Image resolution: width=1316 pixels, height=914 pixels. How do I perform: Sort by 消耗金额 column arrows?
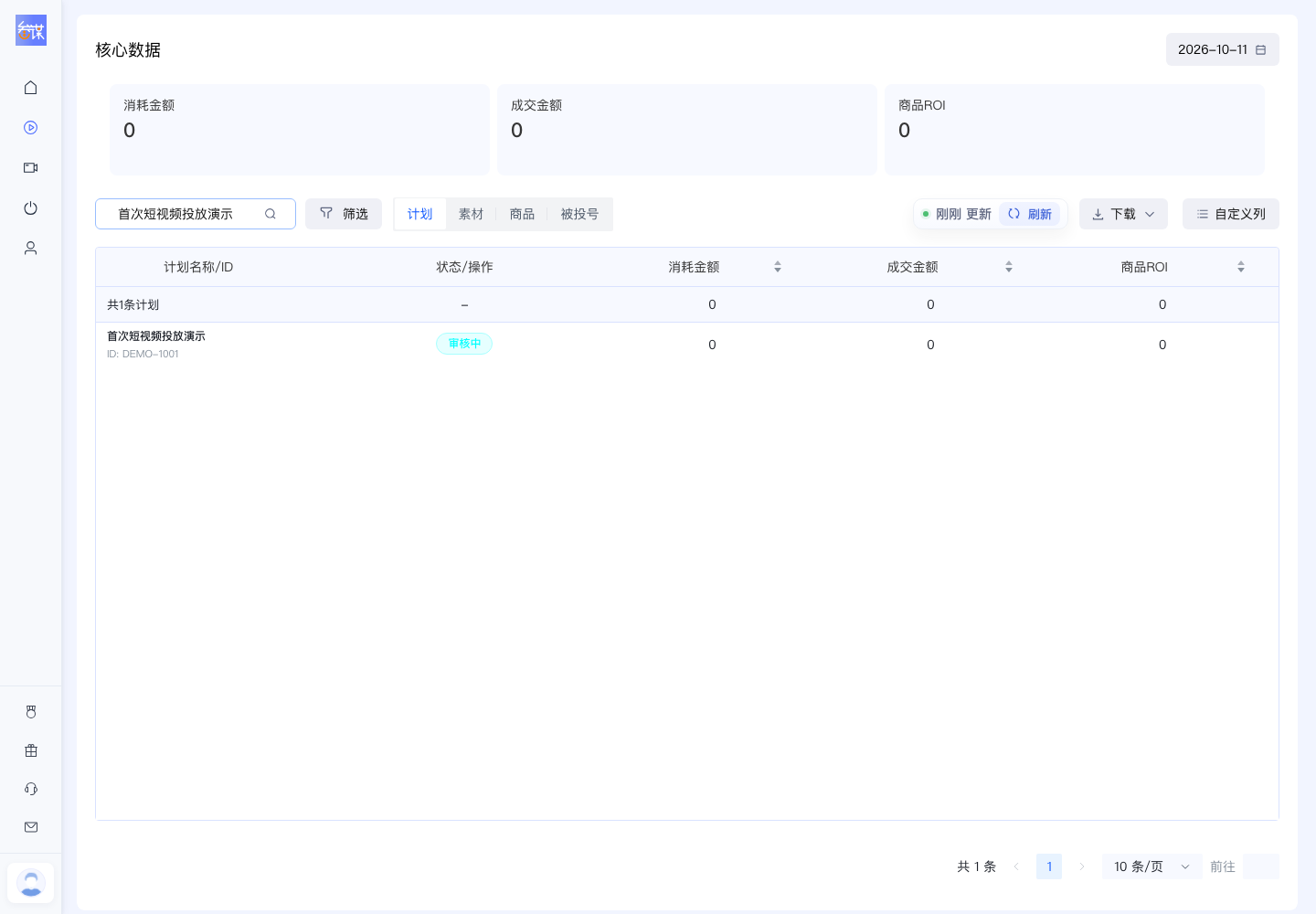(778, 267)
